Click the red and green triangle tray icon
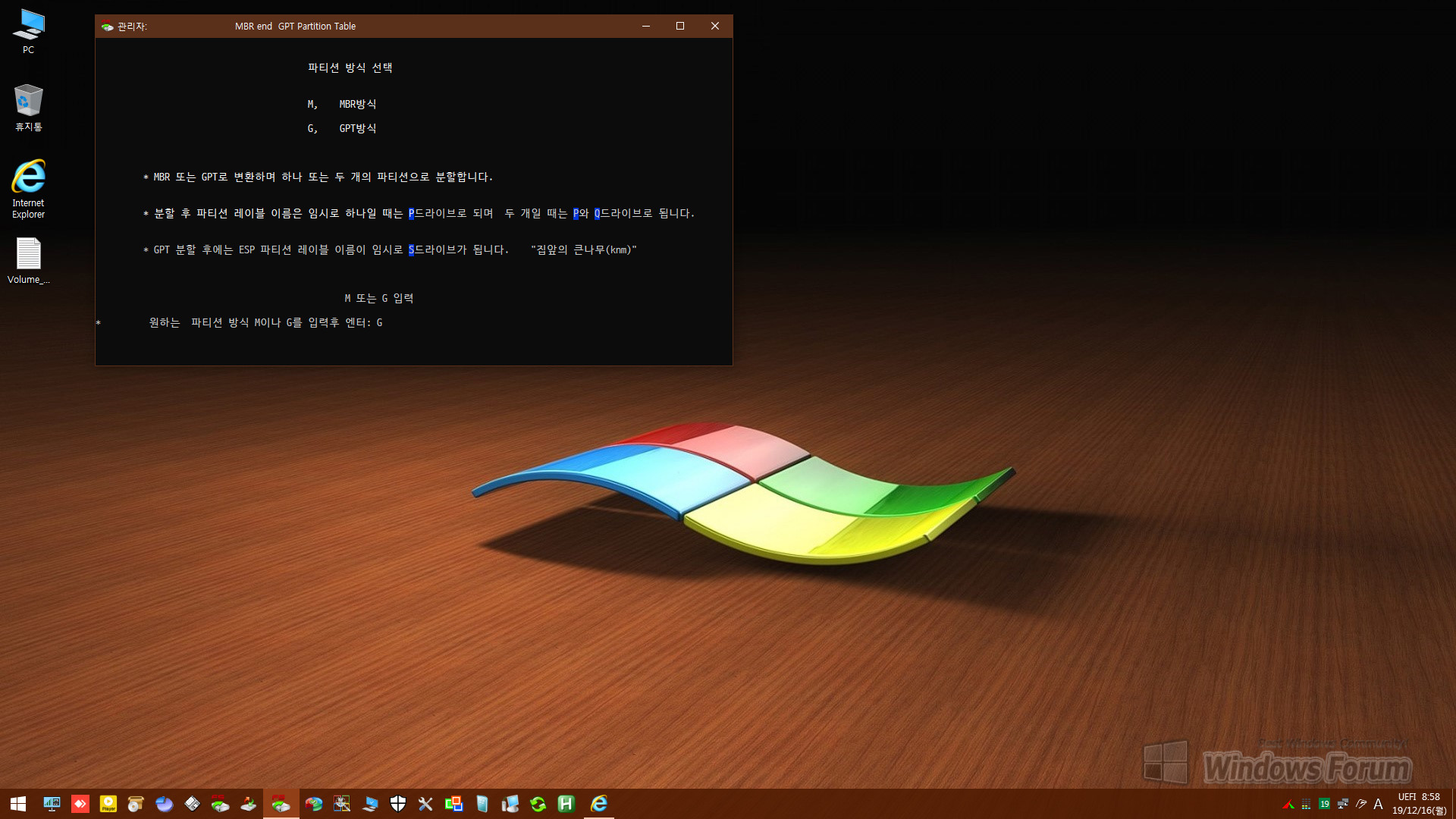 (x=1288, y=804)
